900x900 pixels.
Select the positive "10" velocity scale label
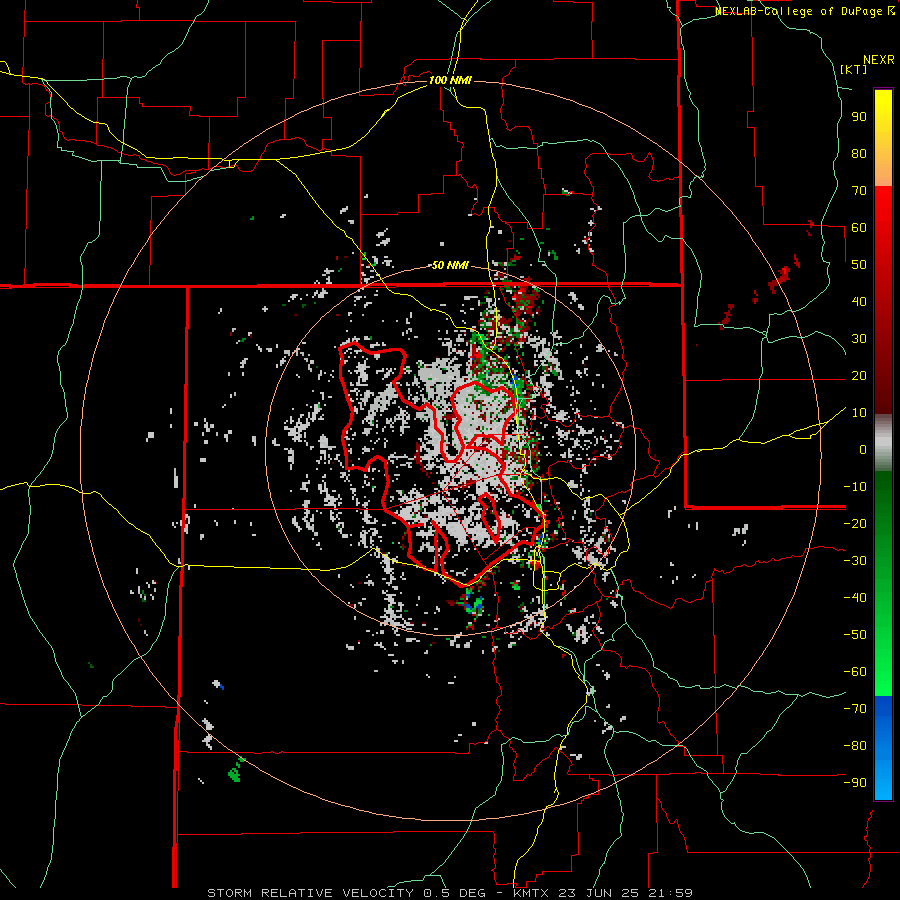[x=859, y=413]
